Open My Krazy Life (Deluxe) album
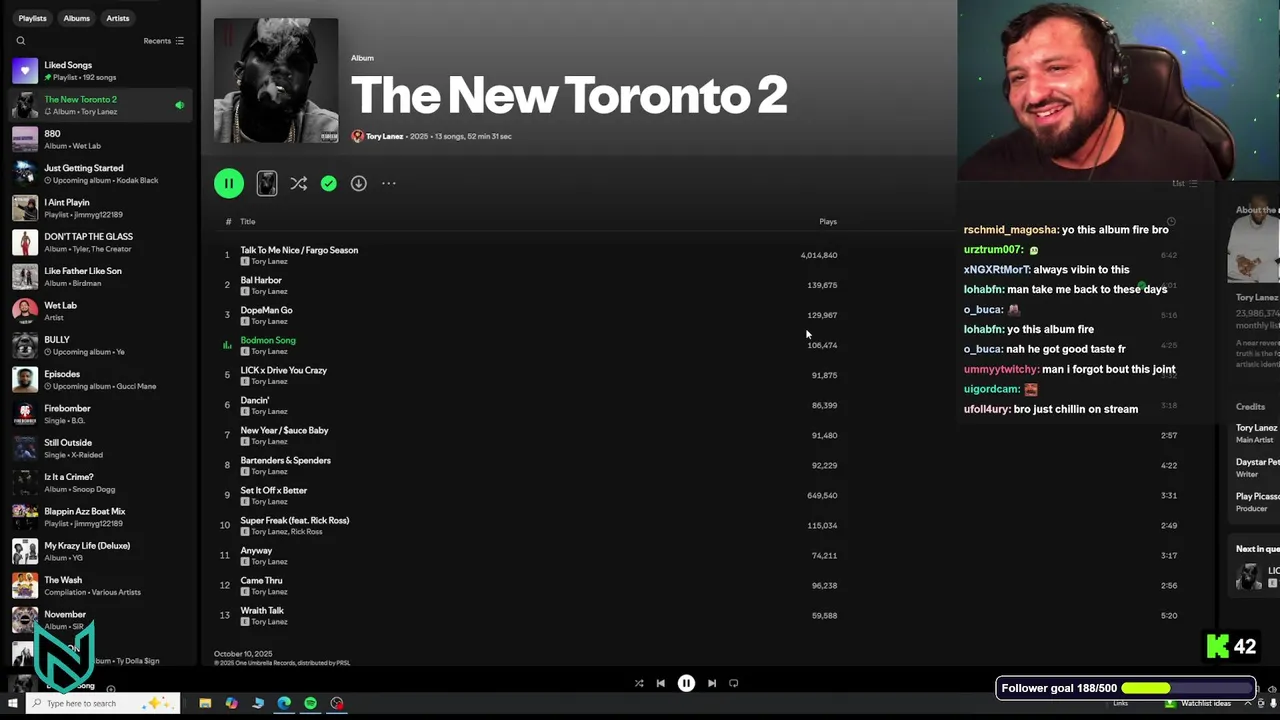This screenshot has height=720, width=1280. (100, 551)
